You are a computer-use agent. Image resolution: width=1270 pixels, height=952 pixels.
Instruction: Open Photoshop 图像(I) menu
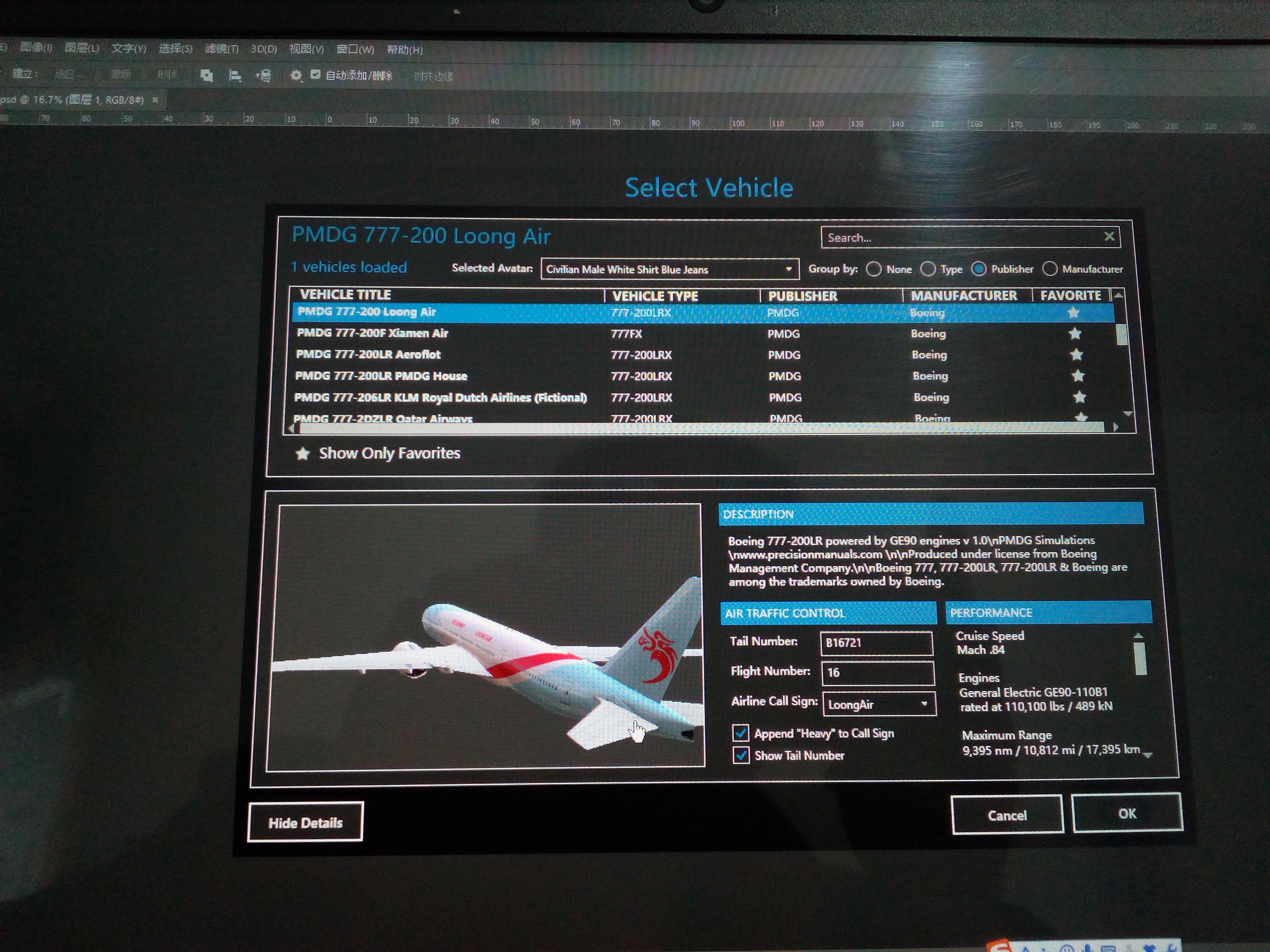coord(36,47)
